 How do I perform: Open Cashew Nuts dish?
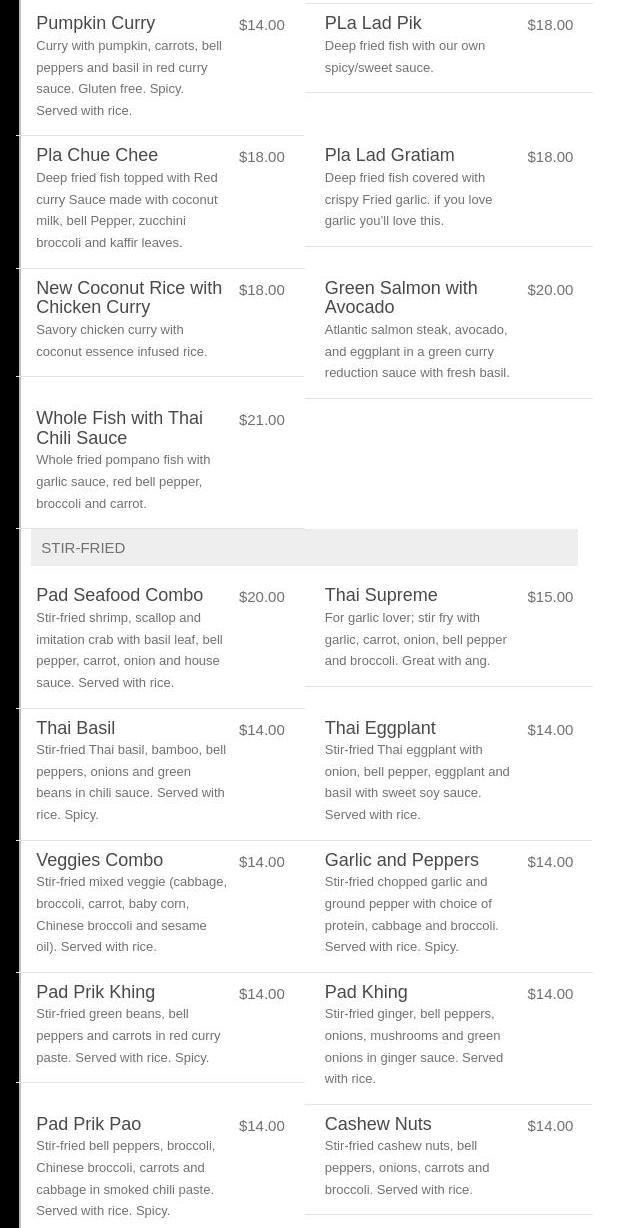tap(377, 1124)
